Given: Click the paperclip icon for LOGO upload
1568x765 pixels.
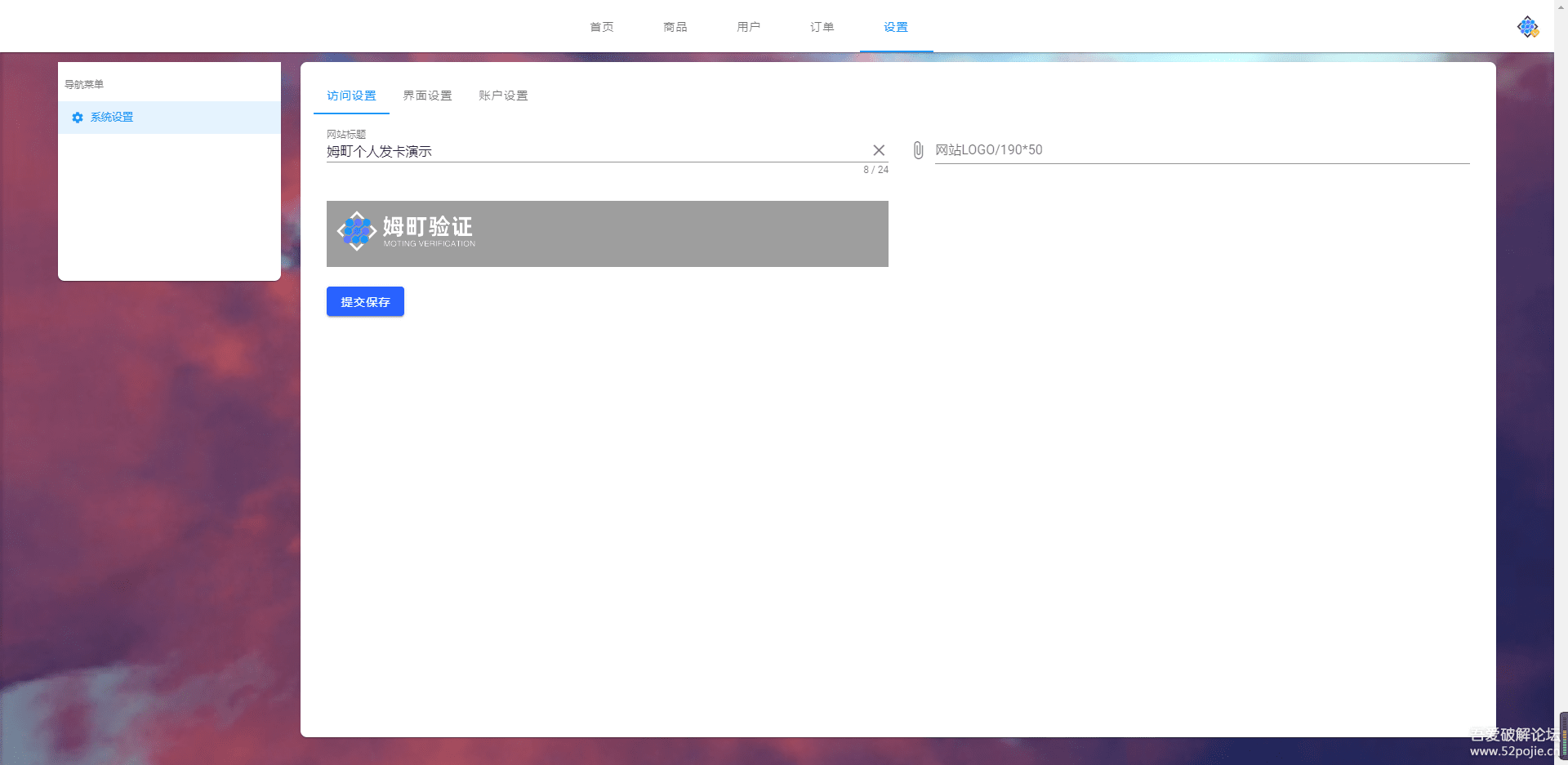Looking at the screenshot, I should [917, 150].
